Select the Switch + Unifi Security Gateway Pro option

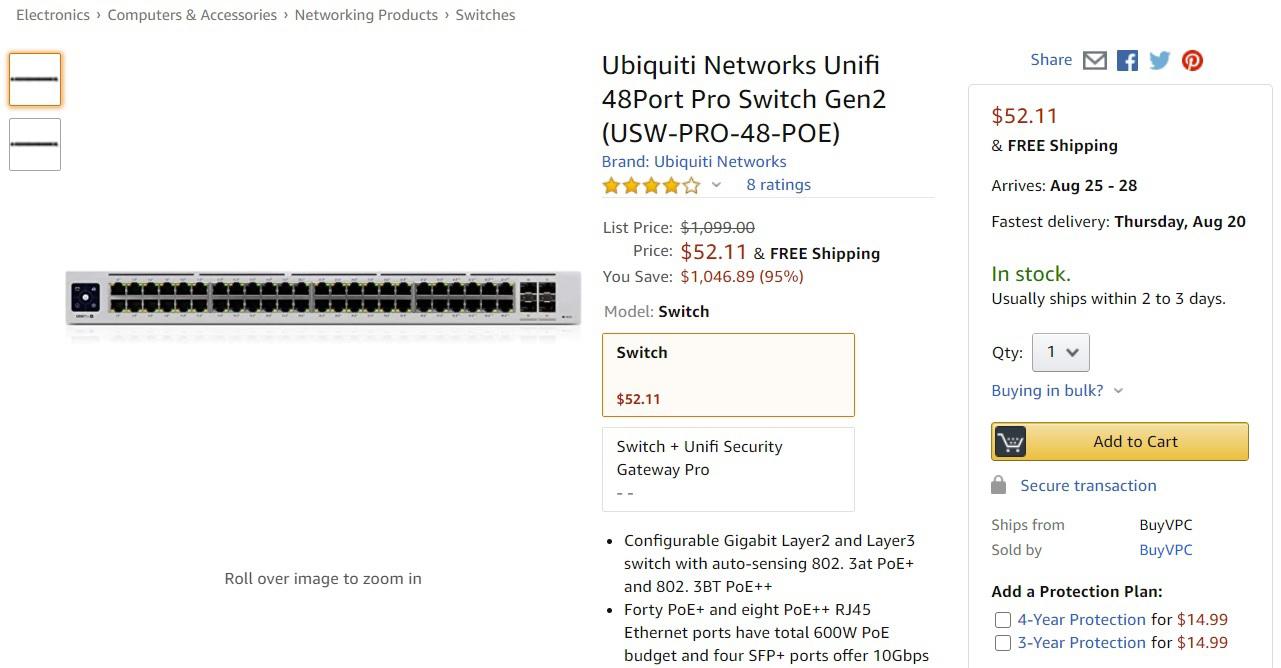click(728, 468)
